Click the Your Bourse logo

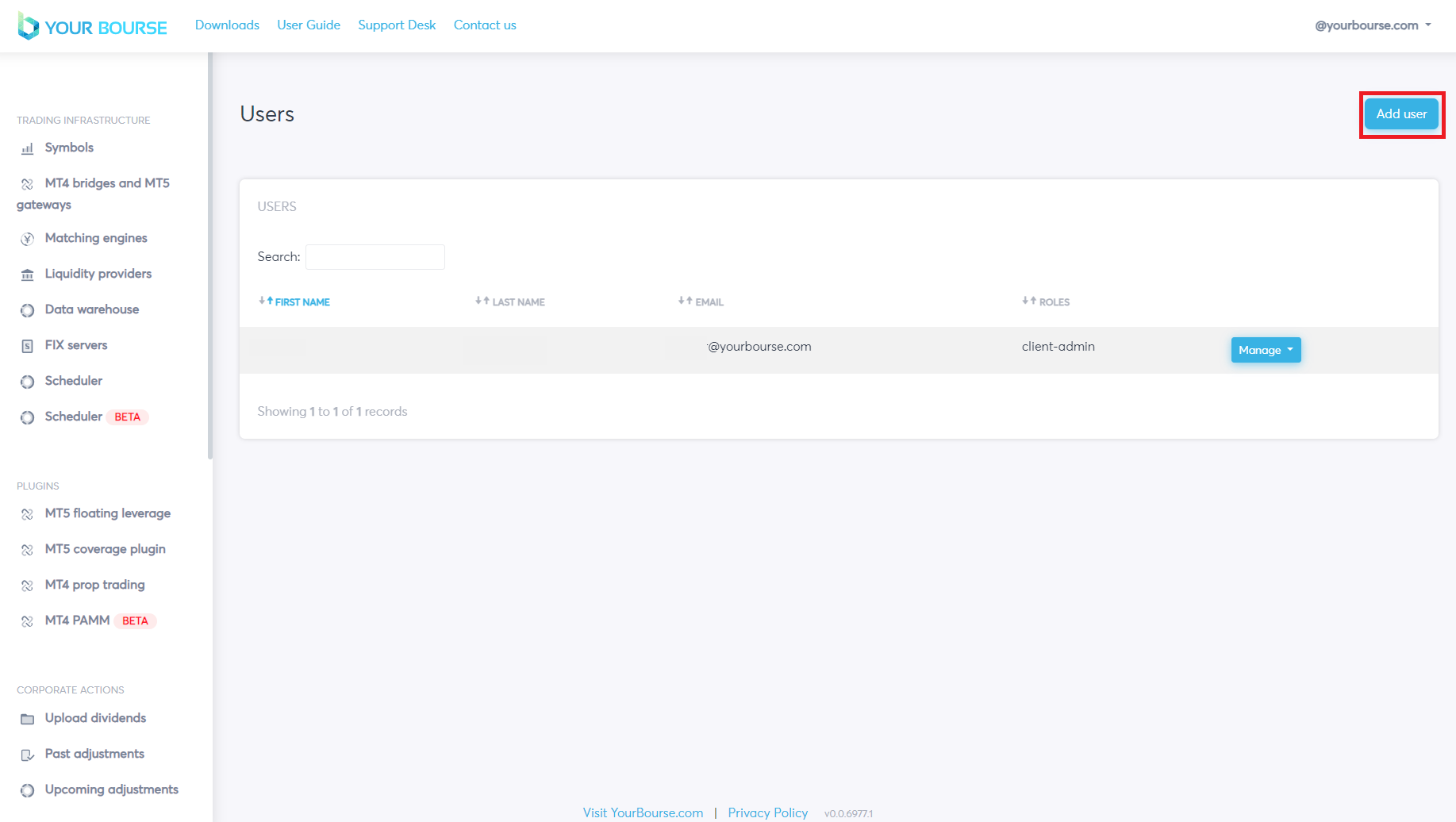click(93, 27)
